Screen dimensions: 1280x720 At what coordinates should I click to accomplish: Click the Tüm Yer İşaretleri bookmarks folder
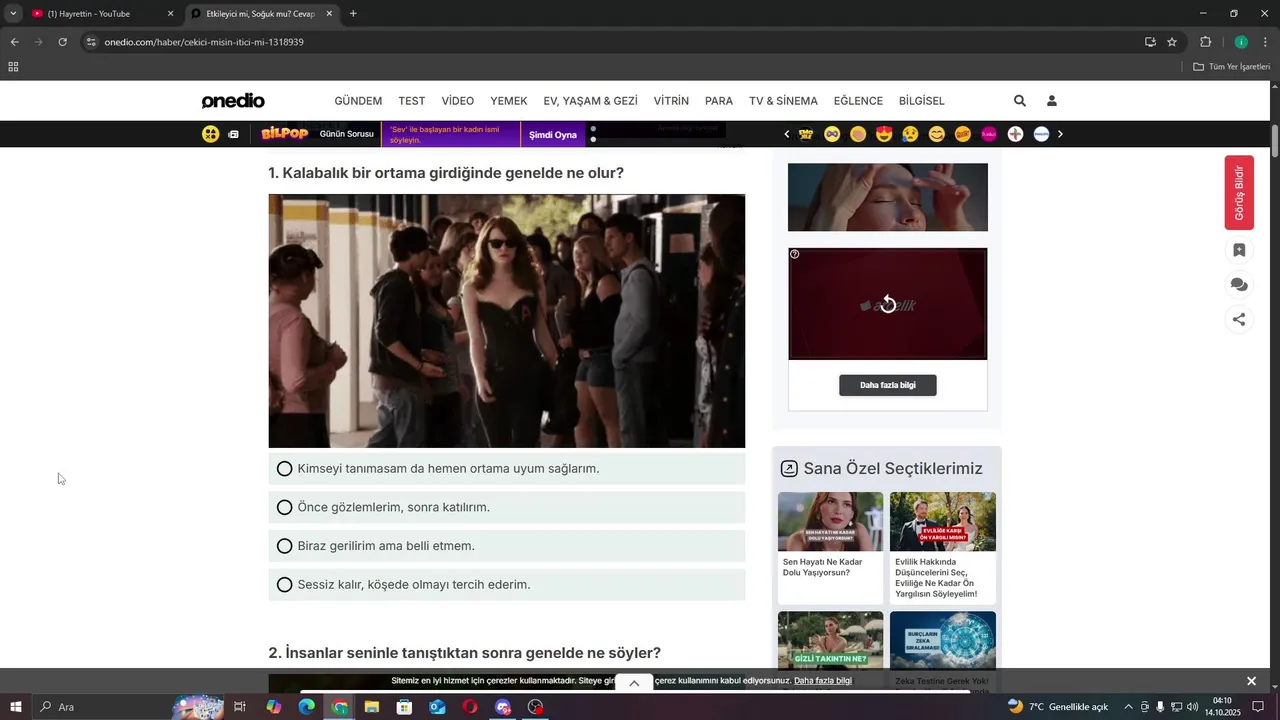[x=1232, y=67]
